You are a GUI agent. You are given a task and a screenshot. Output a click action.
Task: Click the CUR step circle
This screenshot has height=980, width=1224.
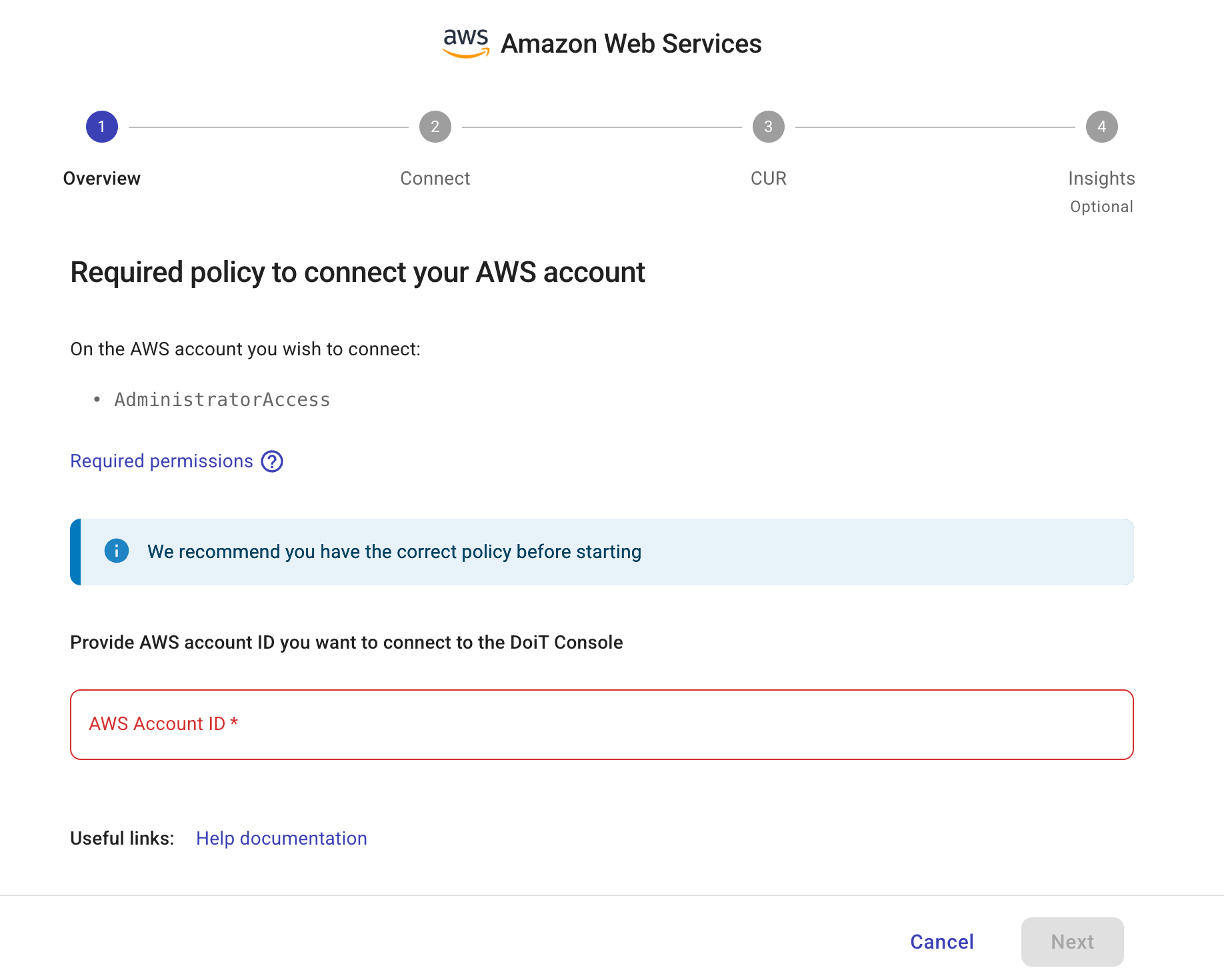pos(768,126)
